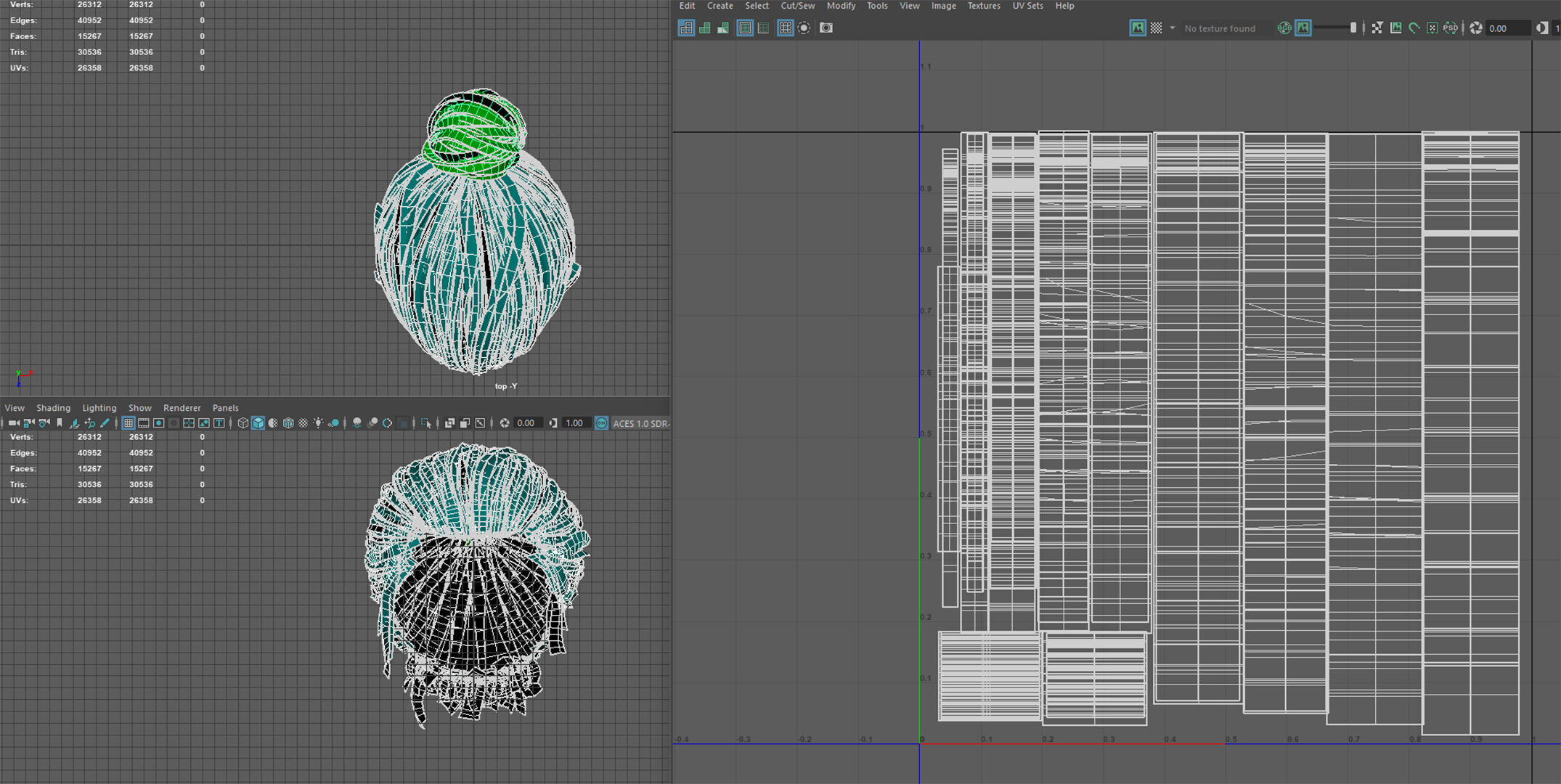
Task: Toggle the checker pattern texture display
Action: tap(1156, 28)
